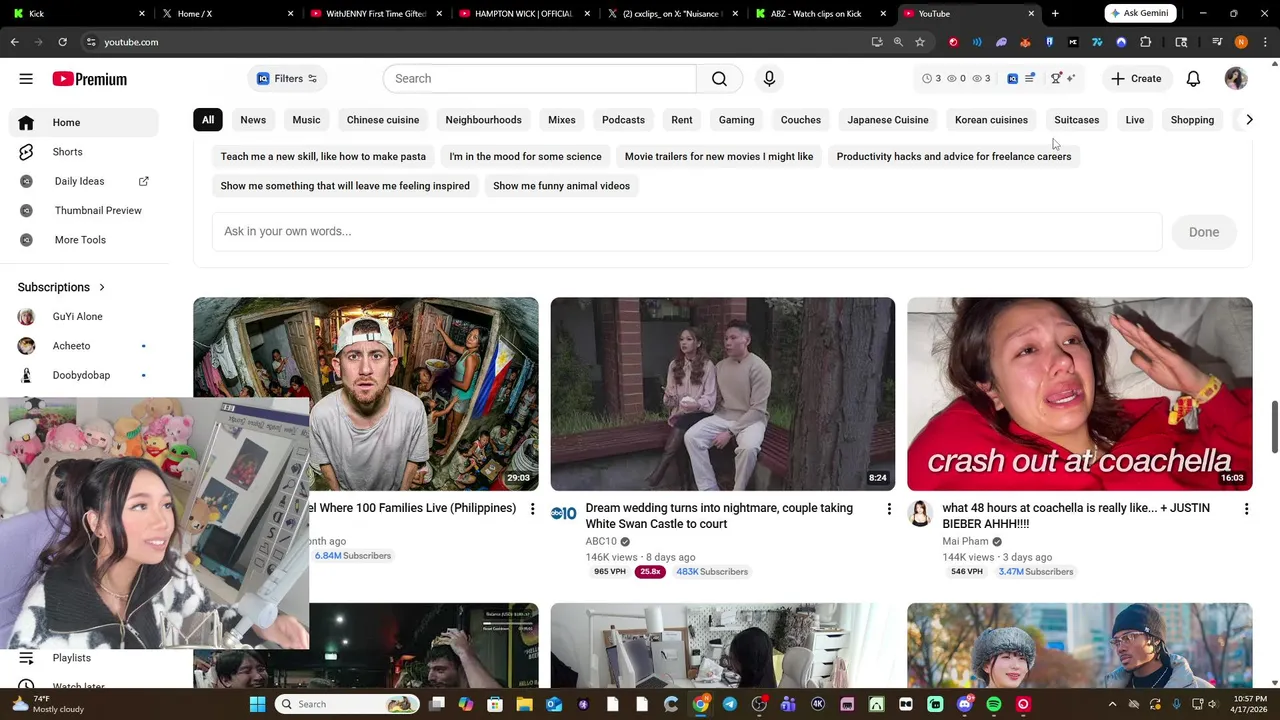The height and width of the screenshot is (720, 1280).
Task: Click the YouTube Premium logo
Action: (89, 79)
